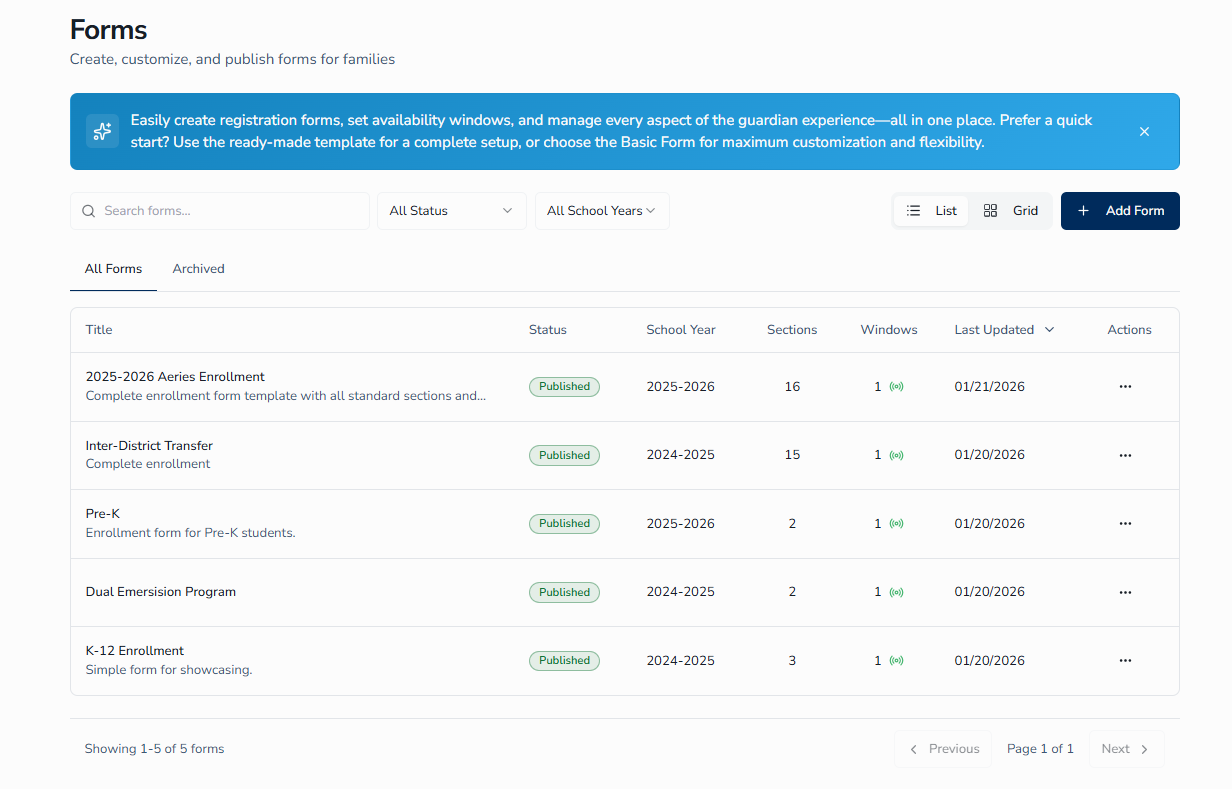Switch to Grid view
This screenshot has width=1232, height=789.
click(1010, 211)
